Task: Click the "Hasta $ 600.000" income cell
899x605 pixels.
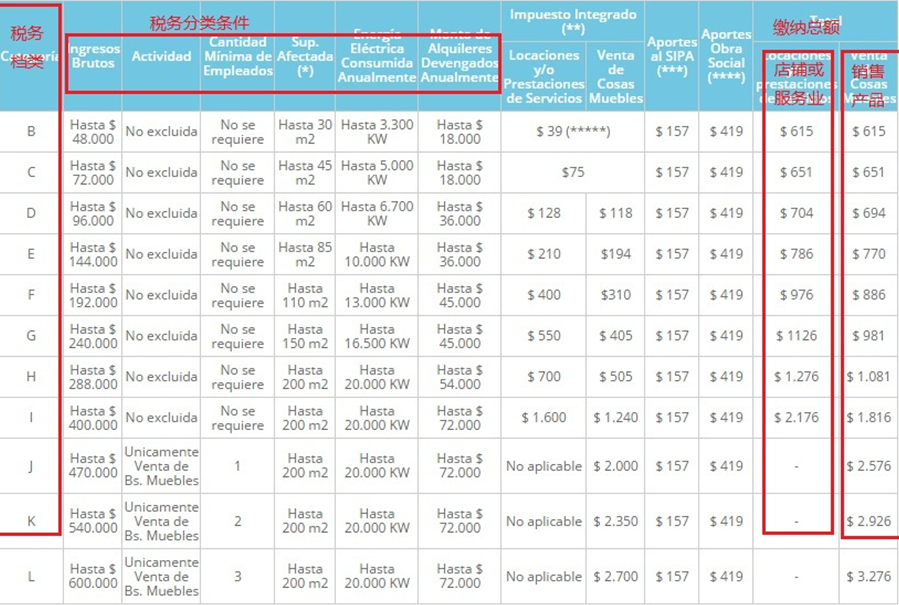Action: (x=92, y=576)
